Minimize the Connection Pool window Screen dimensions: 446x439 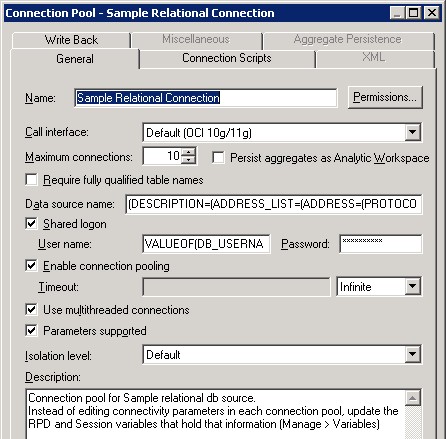397,13
